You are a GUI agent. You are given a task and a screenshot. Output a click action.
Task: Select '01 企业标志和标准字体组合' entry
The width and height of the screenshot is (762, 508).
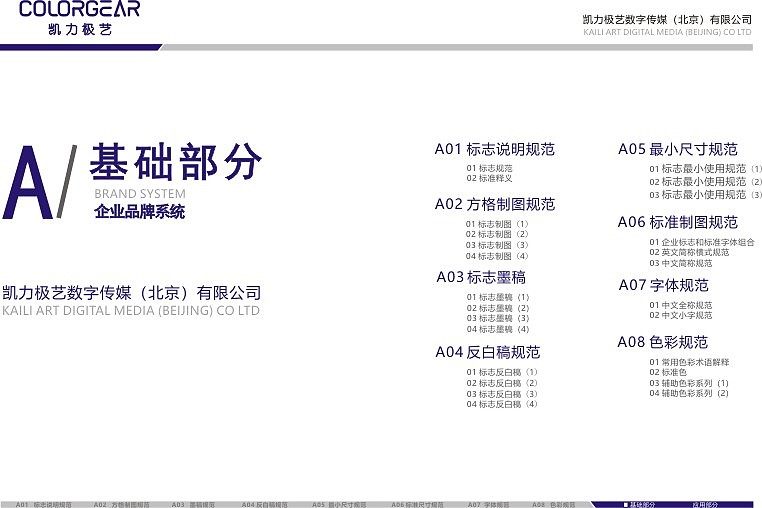[x=702, y=242]
